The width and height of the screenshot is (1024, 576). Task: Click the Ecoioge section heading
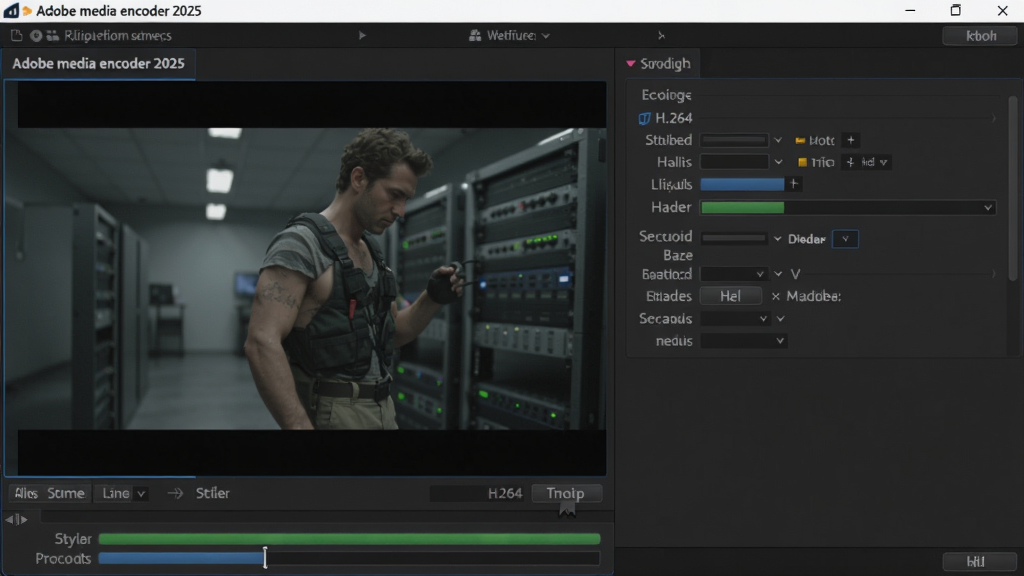click(x=666, y=95)
